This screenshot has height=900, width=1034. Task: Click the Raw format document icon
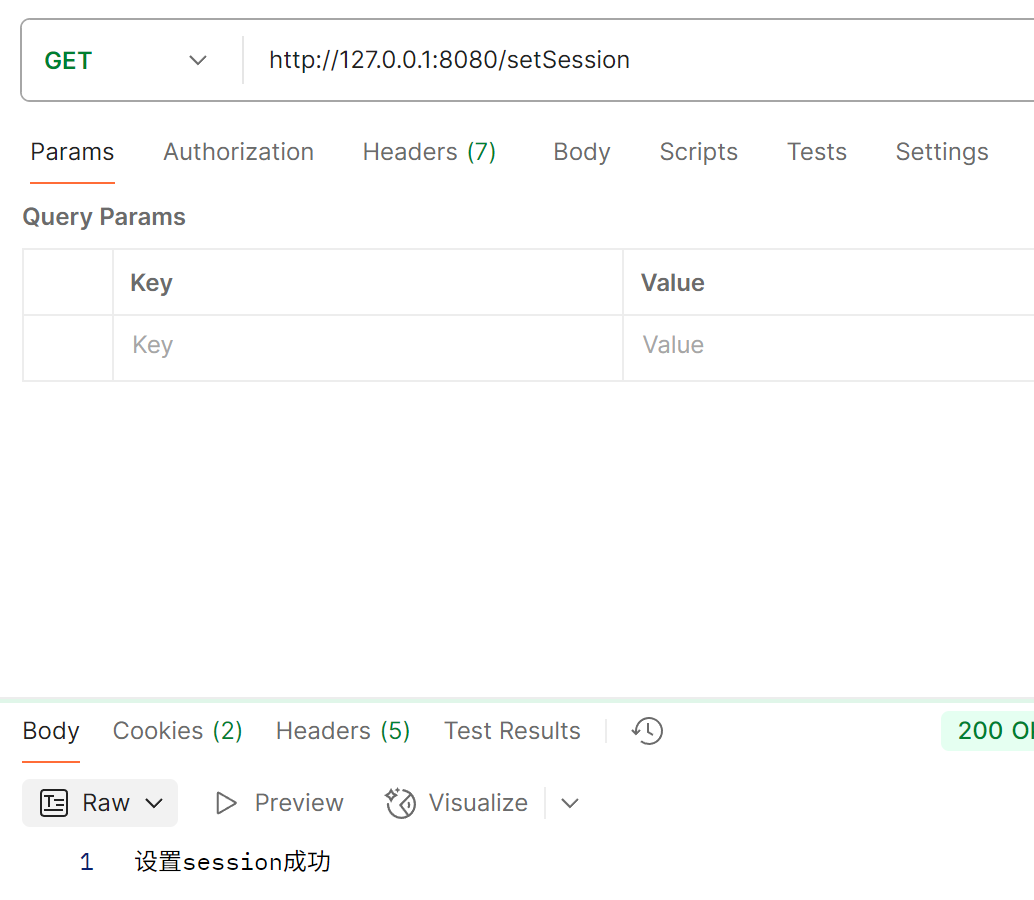[x=53, y=802]
